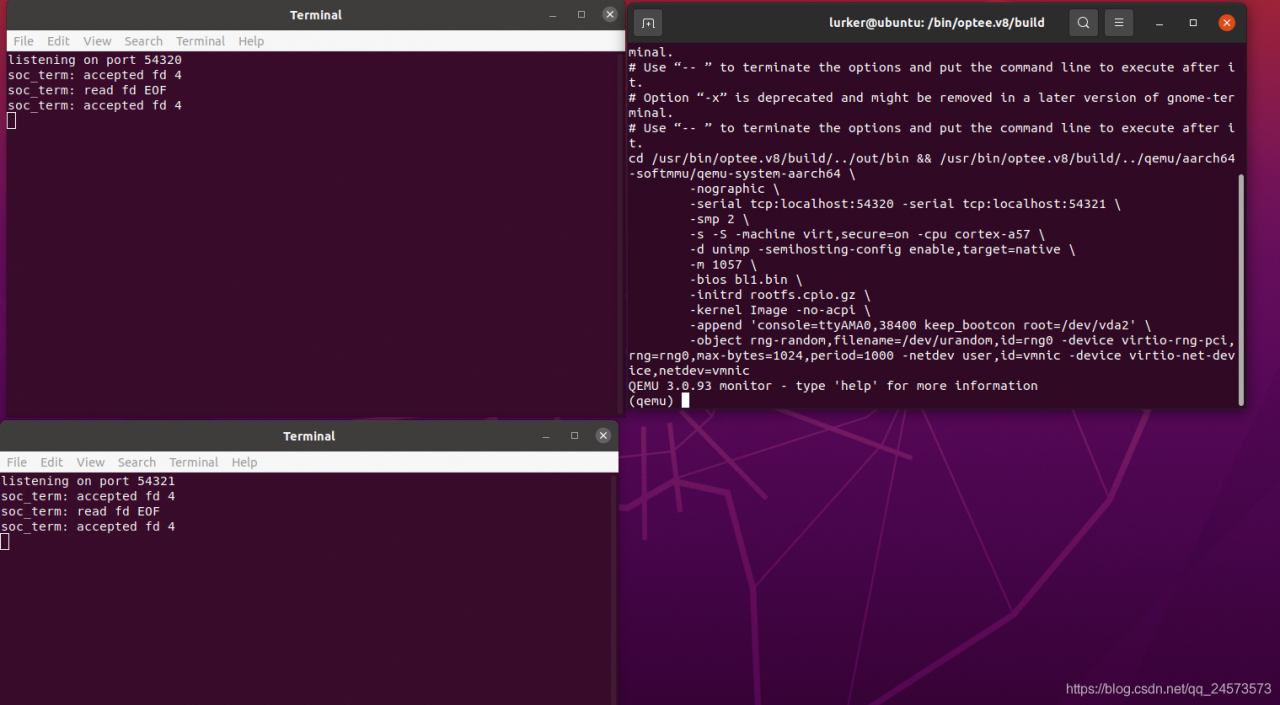The height and width of the screenshot is (705, 1280).
Task: Click the port 54320 Terminal title bar text
Action: pyautogui.click(x=316, y=15)
